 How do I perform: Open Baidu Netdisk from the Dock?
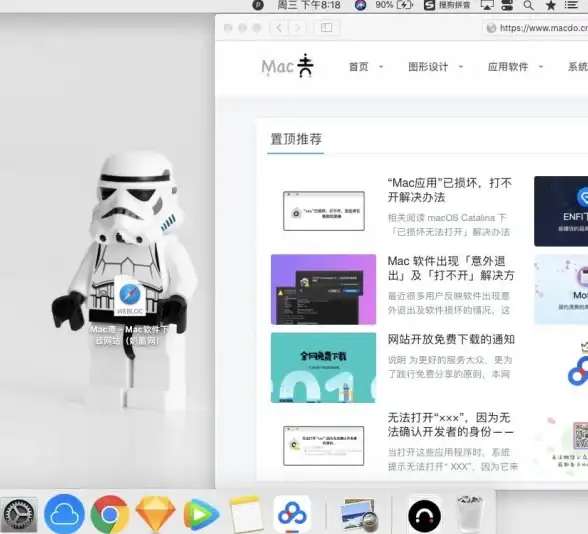pyautogui.click(x=292, y=514)
